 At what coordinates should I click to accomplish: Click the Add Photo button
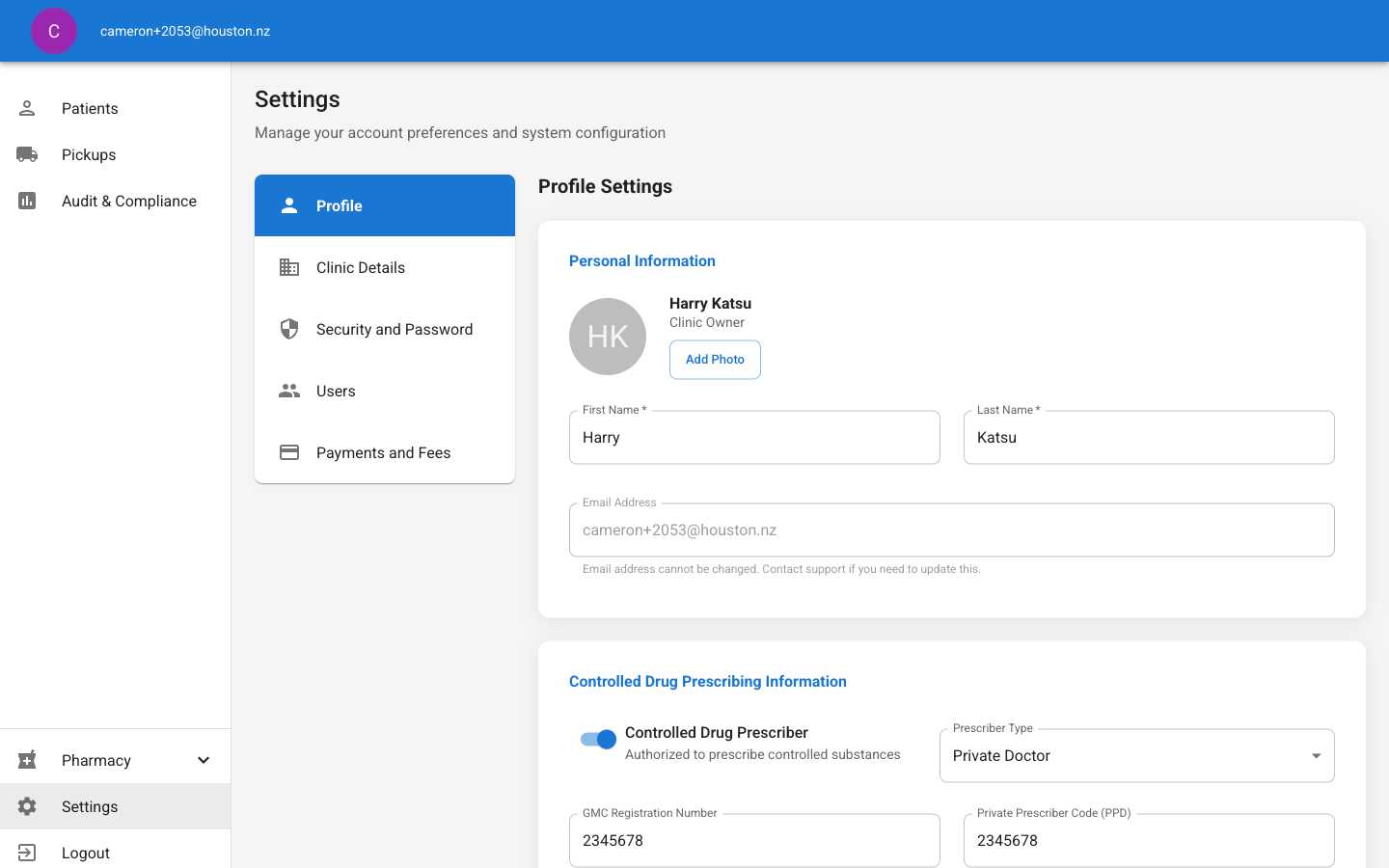(715, 360)
